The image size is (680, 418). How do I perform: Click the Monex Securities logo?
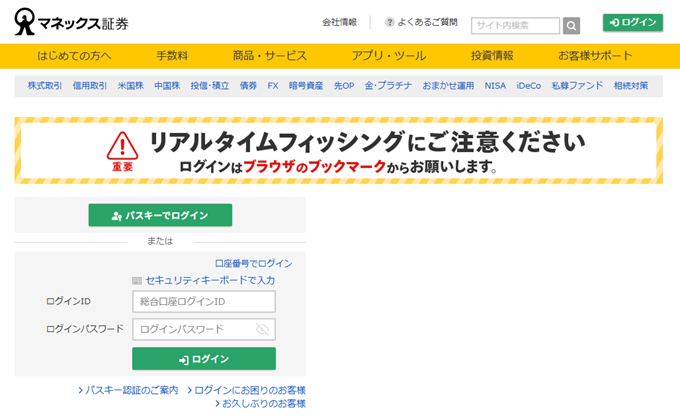pyautogui.click(x=72, y=22)
